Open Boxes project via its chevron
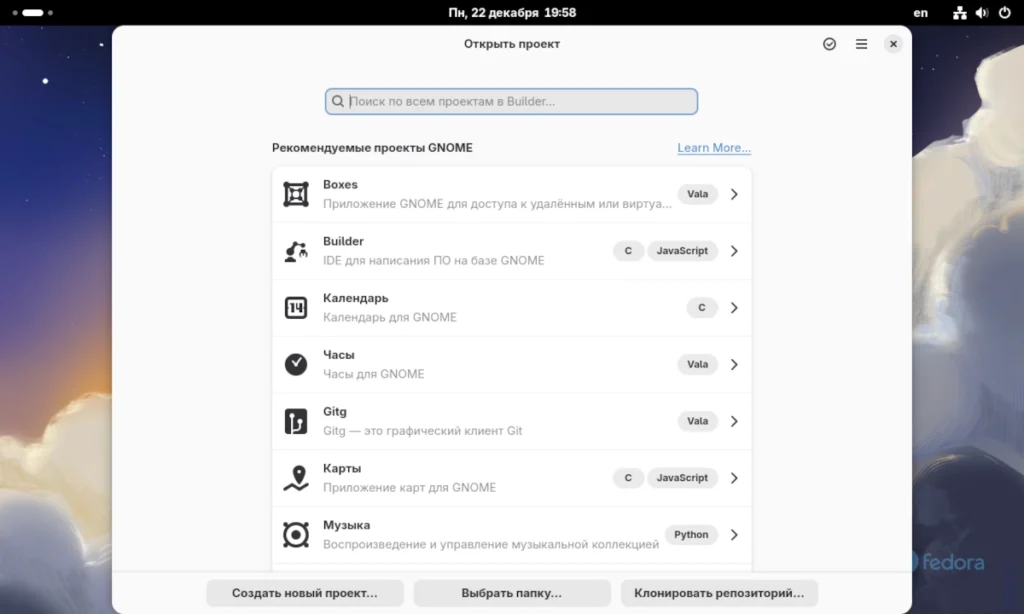 pyautogui.click(x=734, y=194)
